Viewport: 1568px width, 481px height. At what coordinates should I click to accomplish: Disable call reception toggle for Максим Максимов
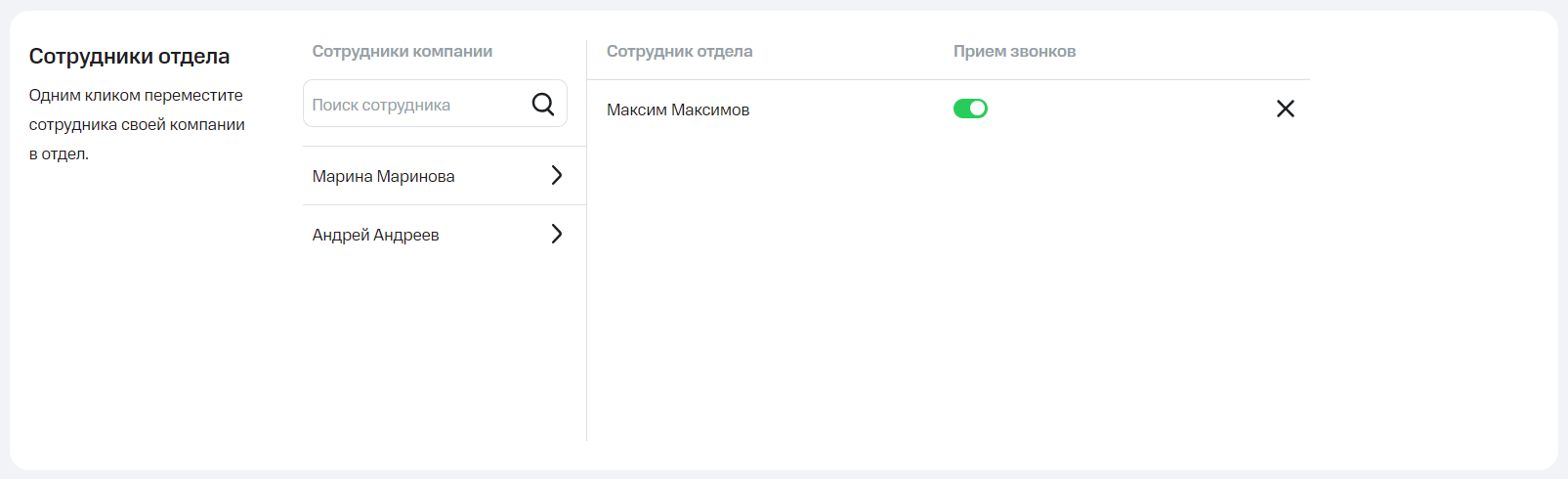[970, 109]
